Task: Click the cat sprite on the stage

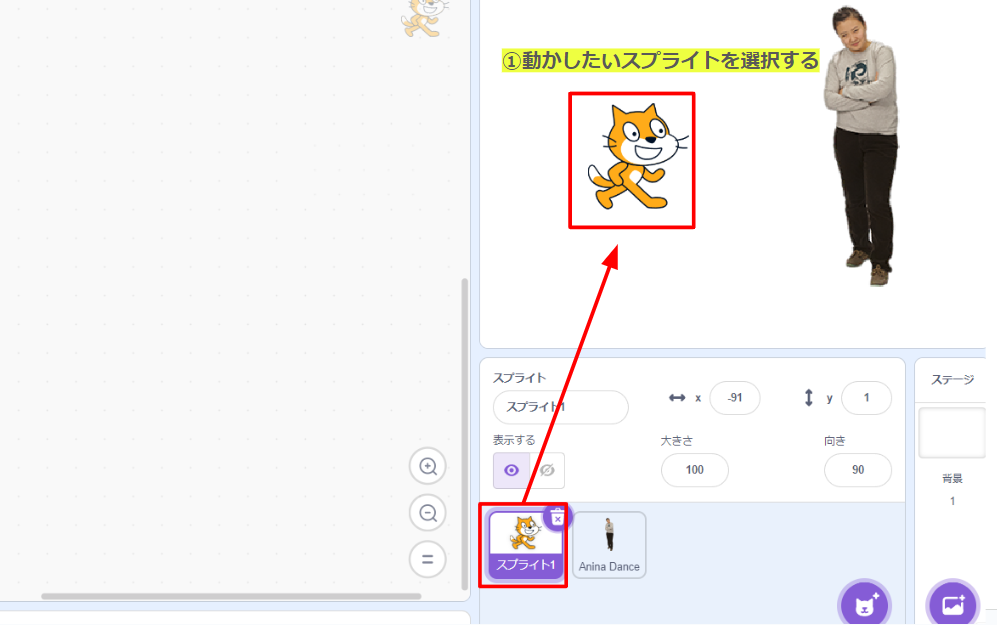Action: click(636, 158)
